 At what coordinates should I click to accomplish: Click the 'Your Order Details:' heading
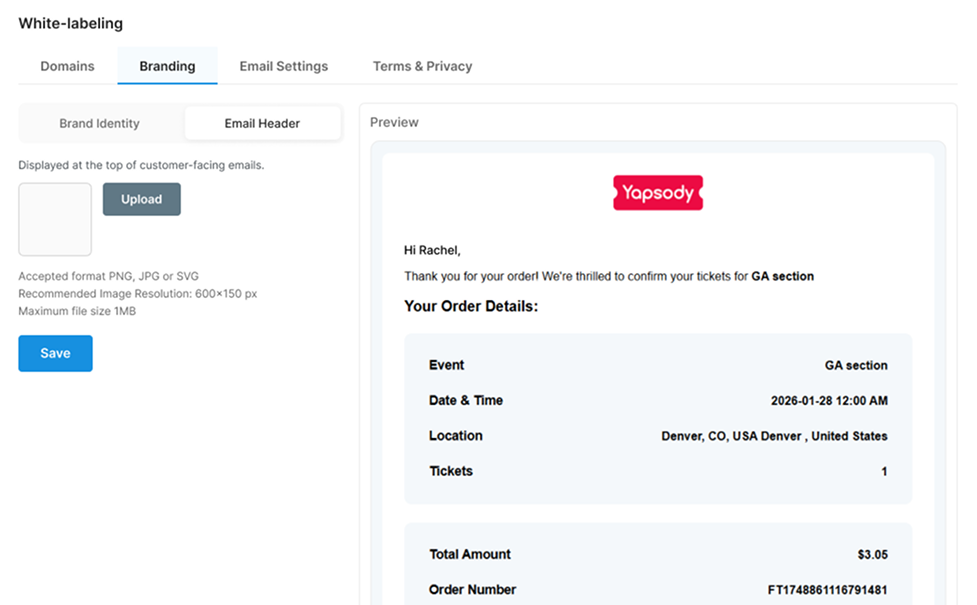[x=471, y=306]
